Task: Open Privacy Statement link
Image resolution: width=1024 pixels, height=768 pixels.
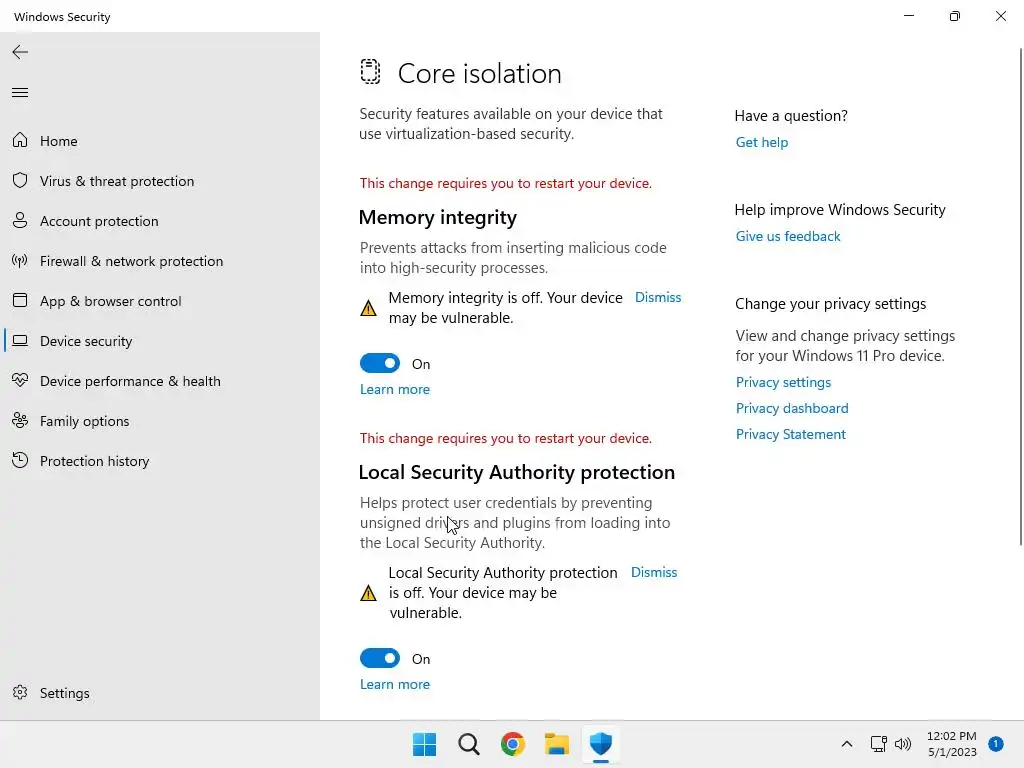Action: click(790, 434)
